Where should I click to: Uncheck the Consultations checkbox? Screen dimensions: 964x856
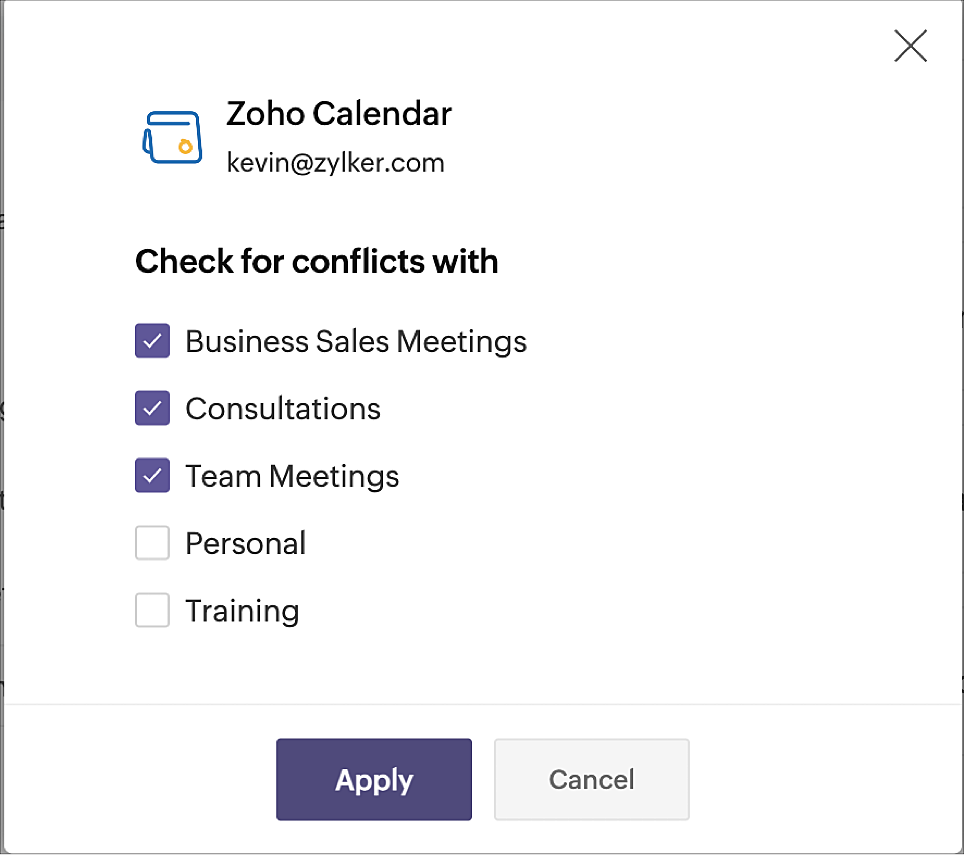pyautogui.click(x=152, y=408)
